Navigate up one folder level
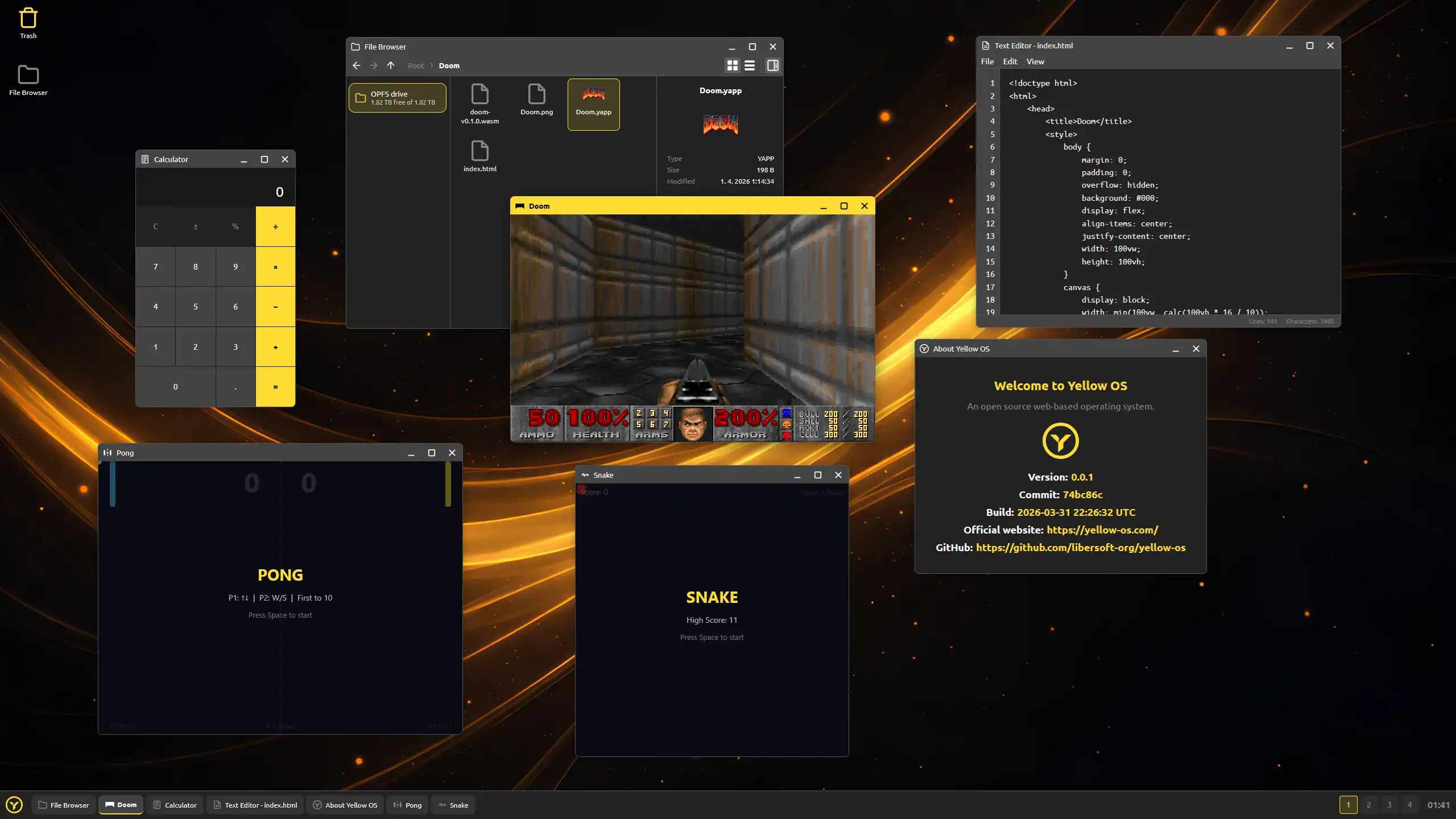1456x819 pixels. click(391, 65)
